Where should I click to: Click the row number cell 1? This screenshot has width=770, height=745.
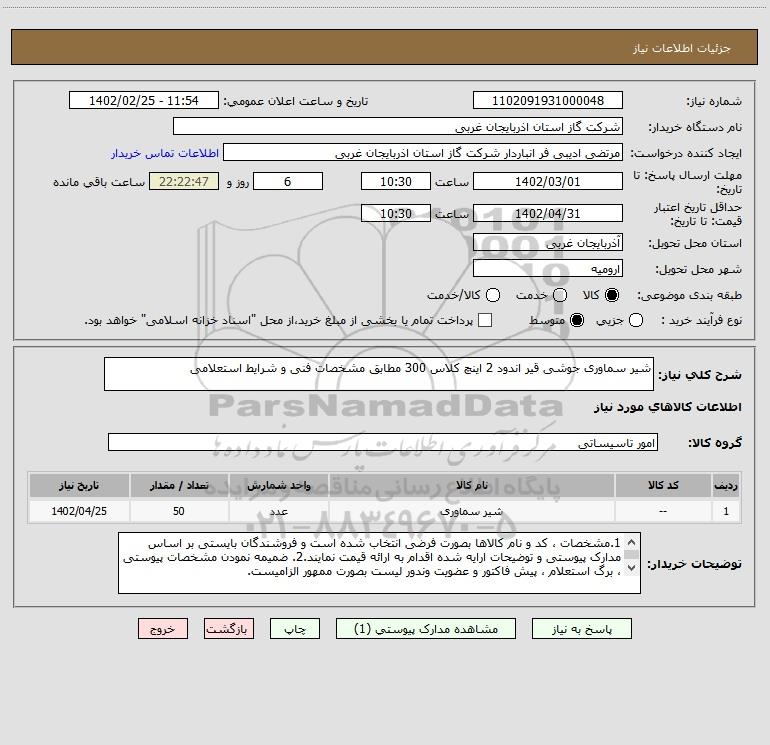pos(726,511)
